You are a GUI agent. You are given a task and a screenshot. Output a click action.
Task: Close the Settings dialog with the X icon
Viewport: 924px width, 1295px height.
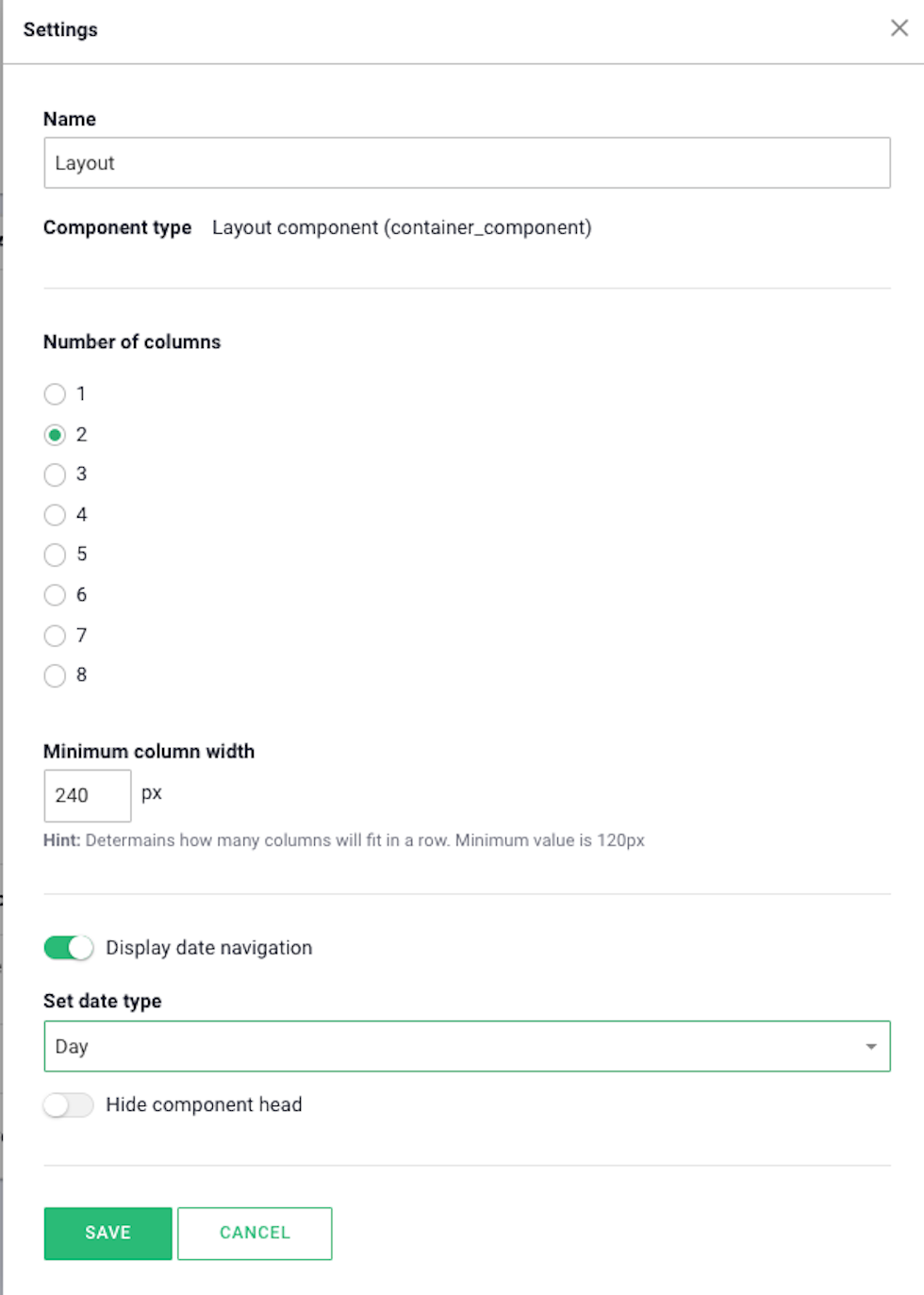pos(899,28)
